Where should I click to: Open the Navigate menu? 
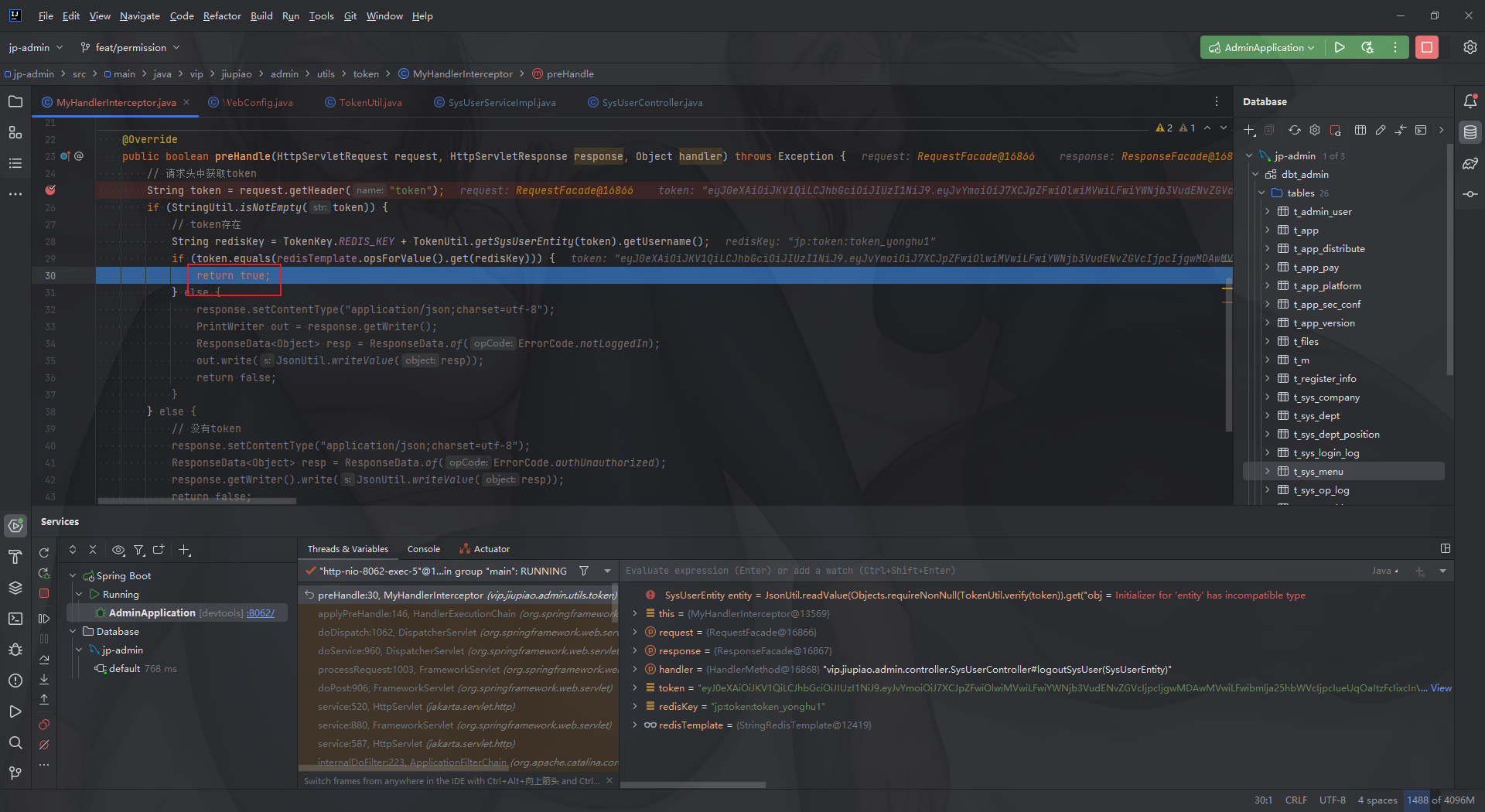pyautogui.click(x=139, y=15)
